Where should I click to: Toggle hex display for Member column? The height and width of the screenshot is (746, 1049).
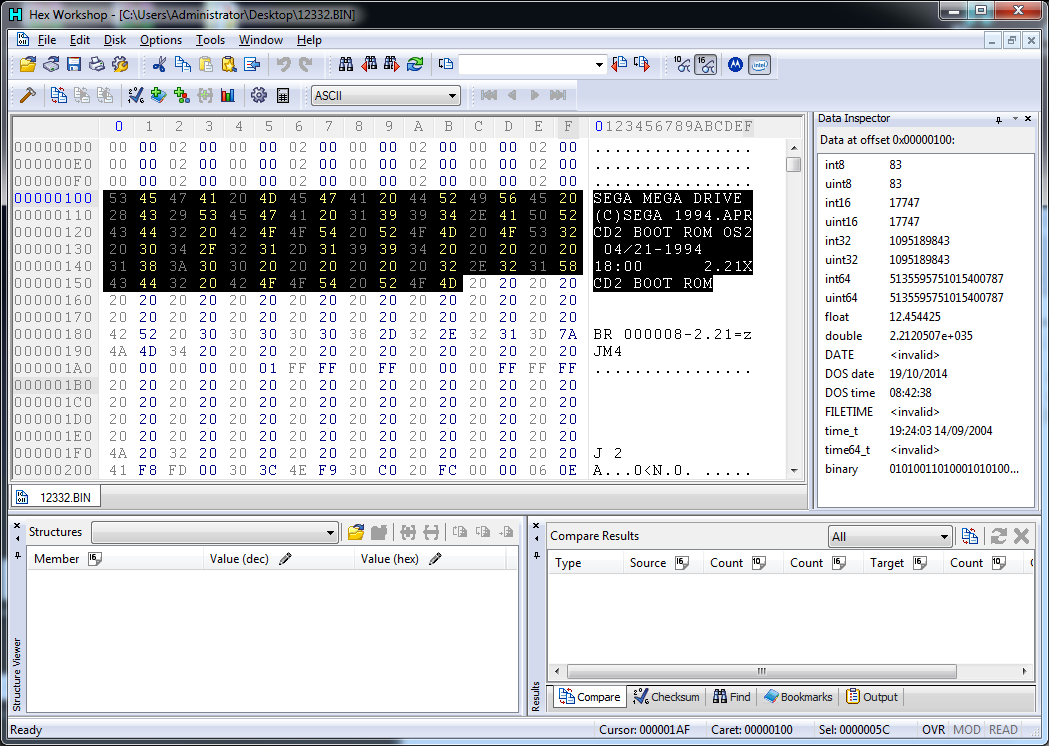(x=95, y=559)
